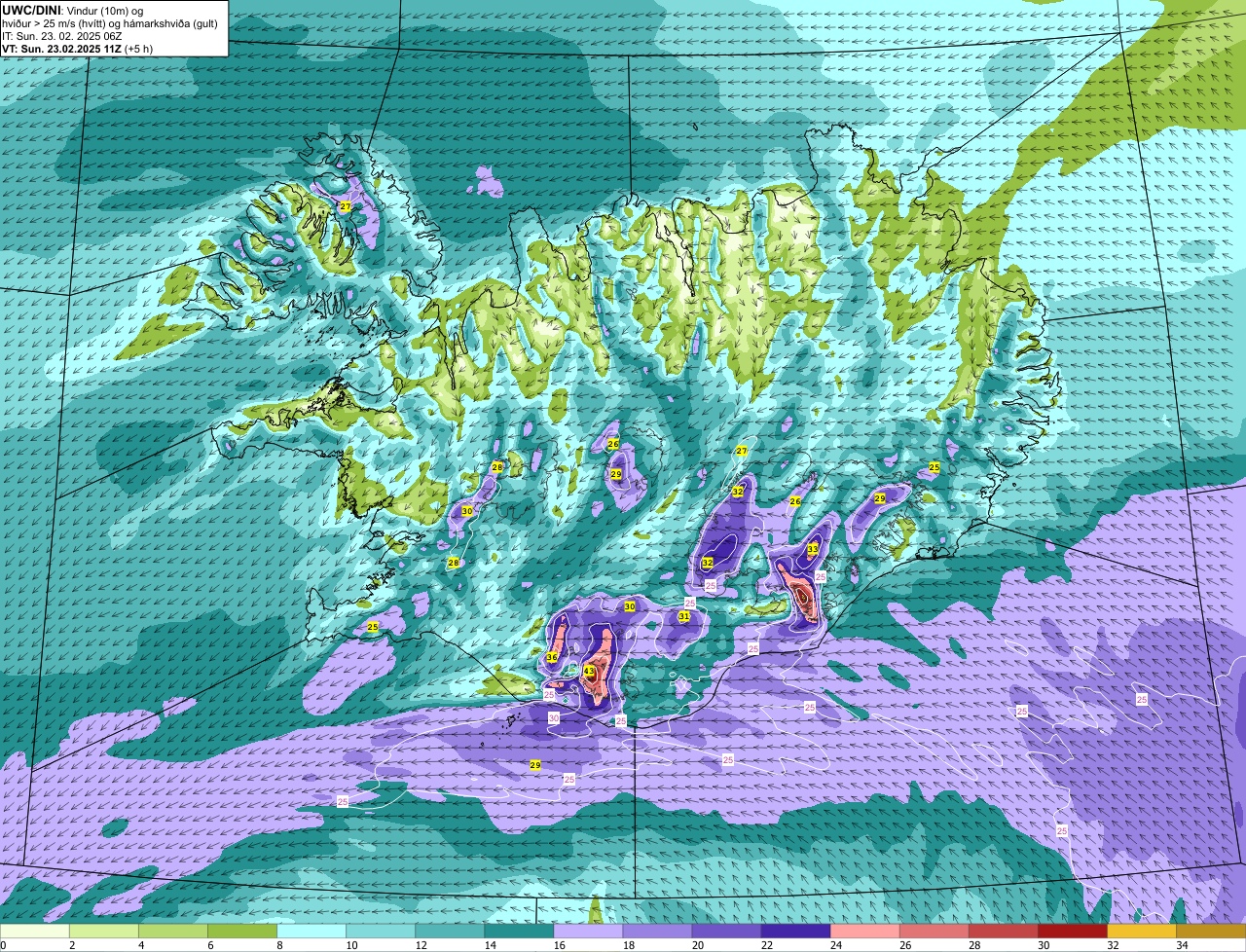This screenshot has height=952, width=1246.
Task: Click the gold legend swatch above 34 m/s
Action: pos(1210,932)
